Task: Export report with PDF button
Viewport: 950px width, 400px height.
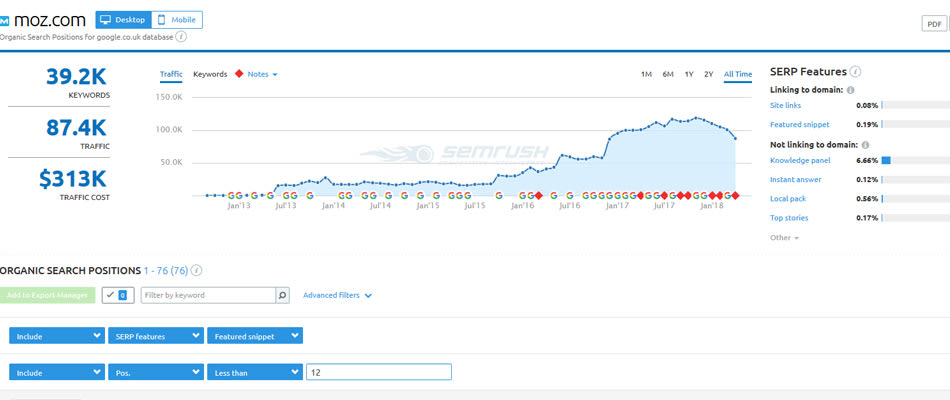Action: [934, 24]
